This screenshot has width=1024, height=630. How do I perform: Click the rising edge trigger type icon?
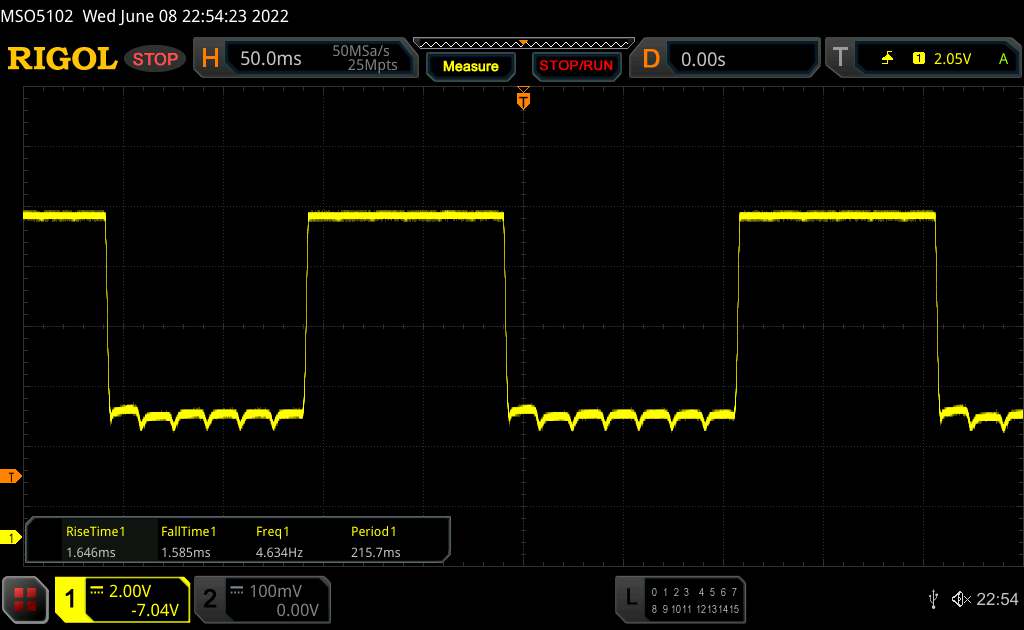pyautogui.click(x=887, y=59)
